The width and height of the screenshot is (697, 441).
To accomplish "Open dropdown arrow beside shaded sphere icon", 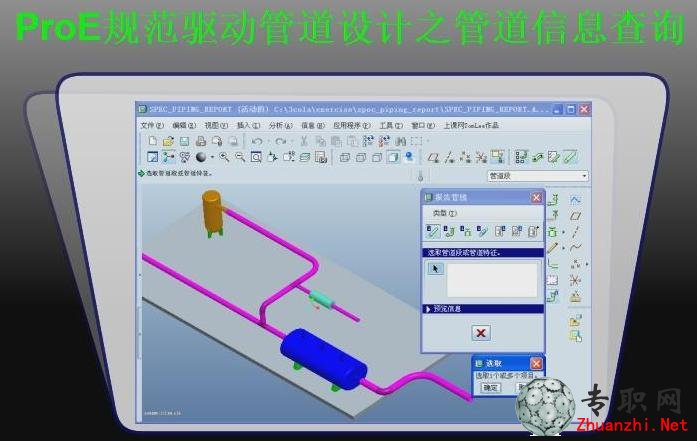I will tap(212, 157).
